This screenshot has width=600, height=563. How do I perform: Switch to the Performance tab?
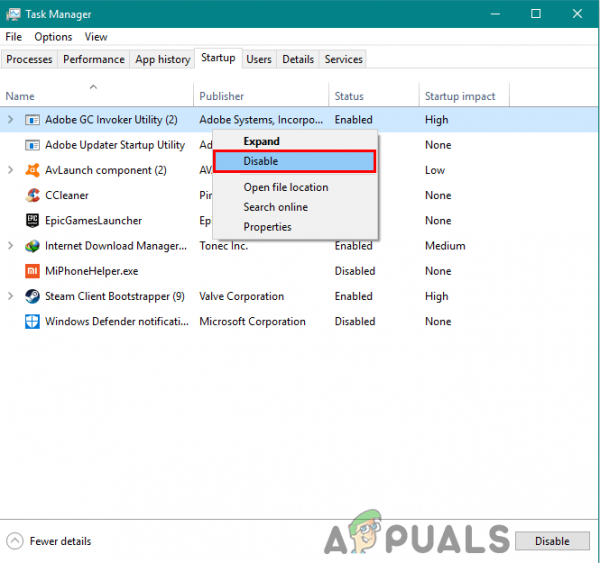[x=94, y=59]
